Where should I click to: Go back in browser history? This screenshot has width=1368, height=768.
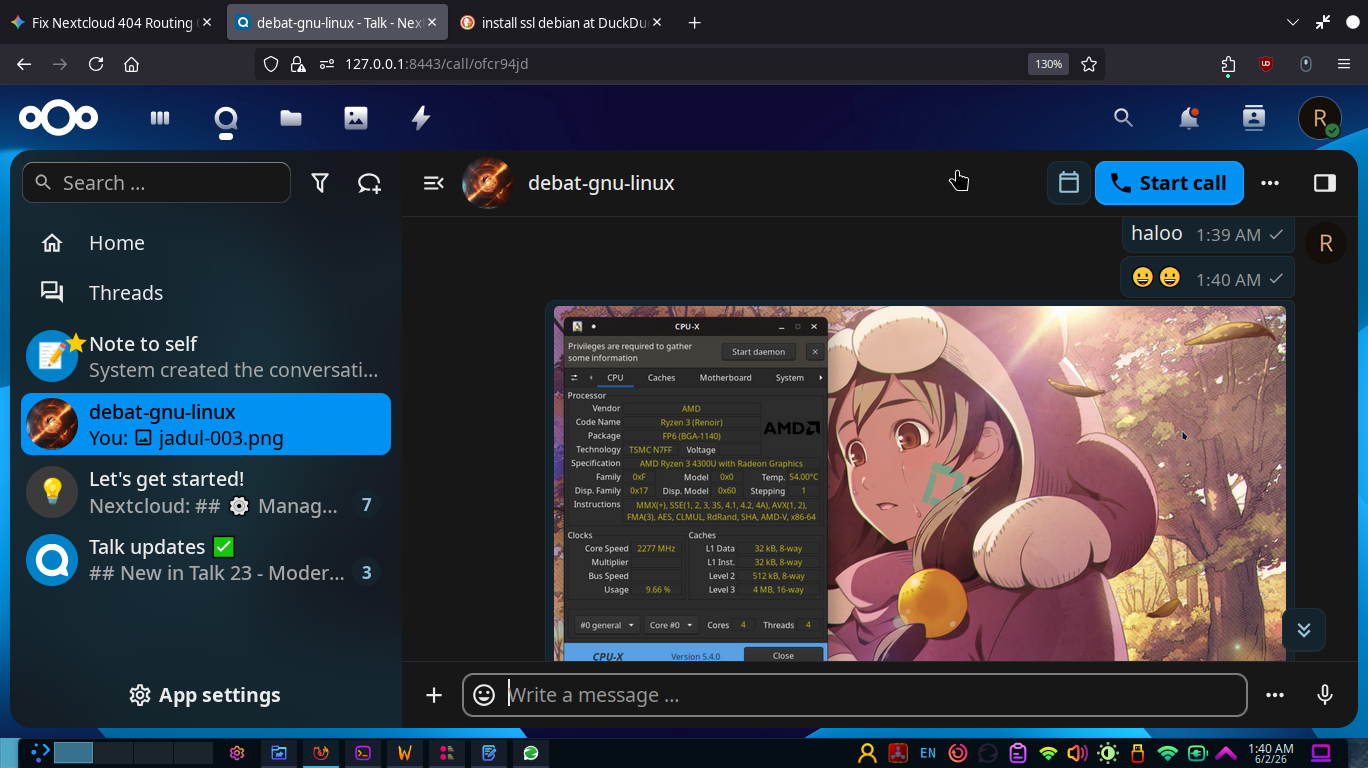24,64
